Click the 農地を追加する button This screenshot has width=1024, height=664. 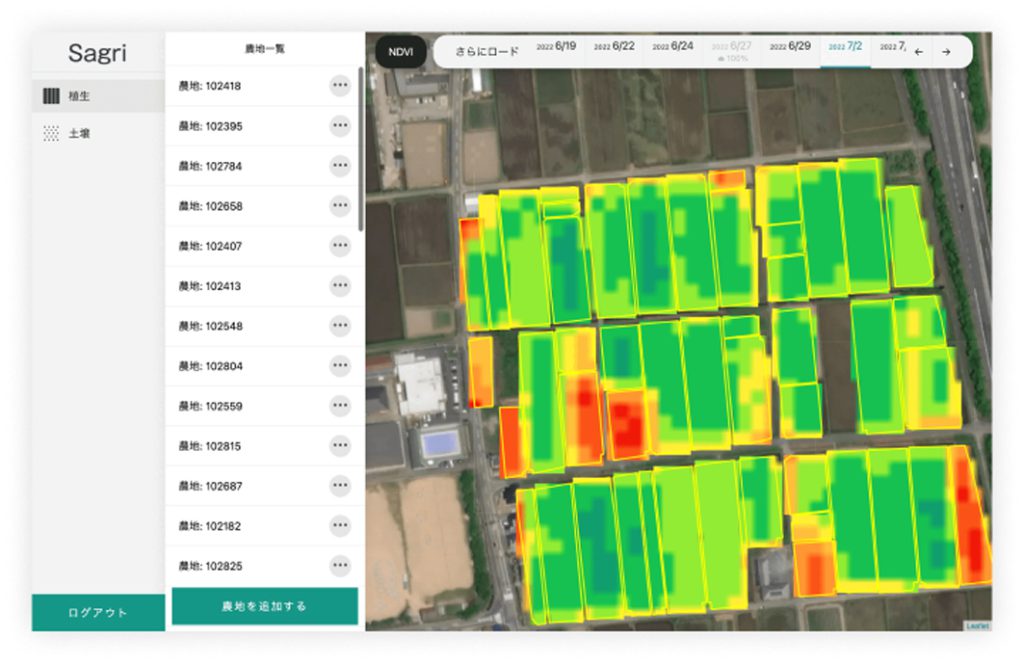(265, 606)
